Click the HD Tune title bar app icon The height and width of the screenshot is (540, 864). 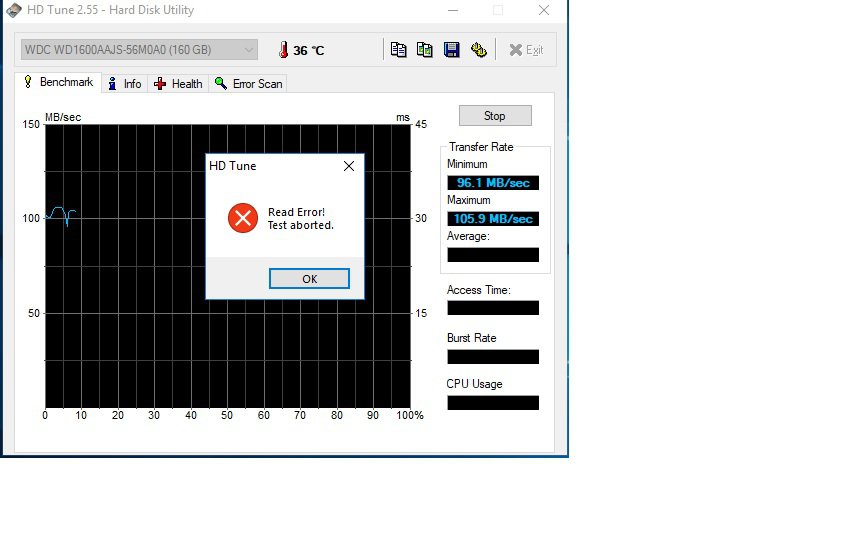[x=14, y=10]
